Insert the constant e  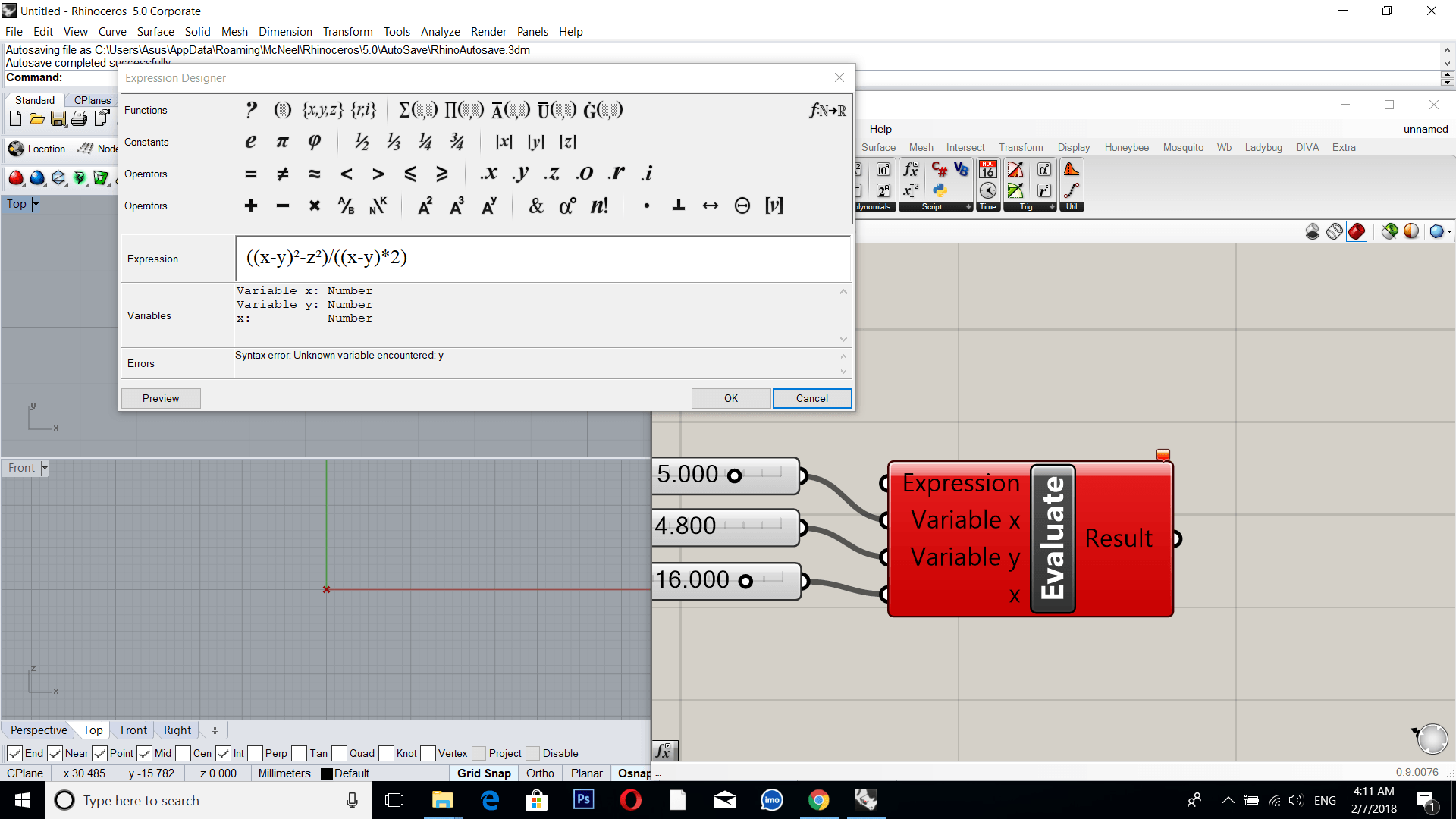coord(251,142)
